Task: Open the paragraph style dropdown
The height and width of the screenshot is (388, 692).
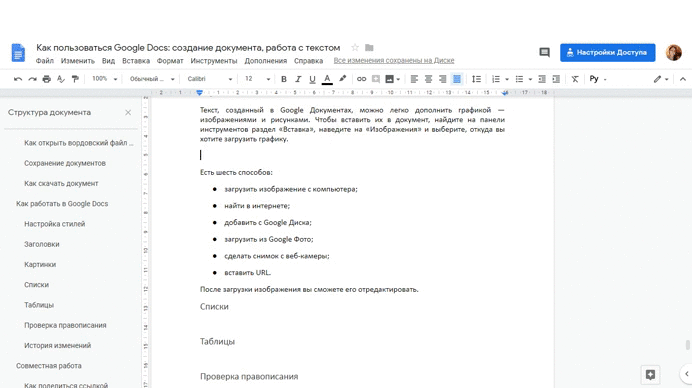Action: tap(152, 79)
